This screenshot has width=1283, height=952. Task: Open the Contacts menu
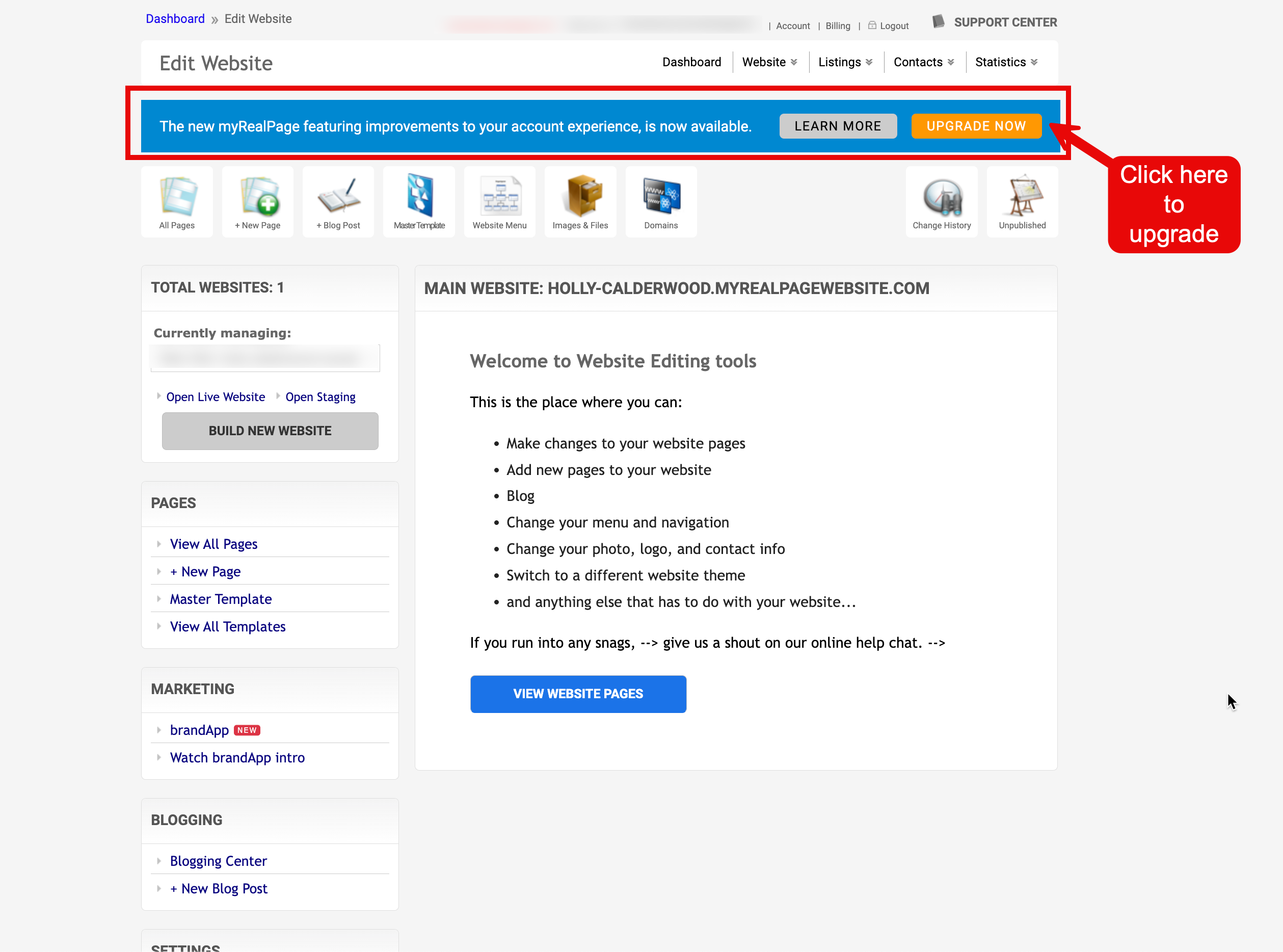pyautogui.click(x=922, y=62)
